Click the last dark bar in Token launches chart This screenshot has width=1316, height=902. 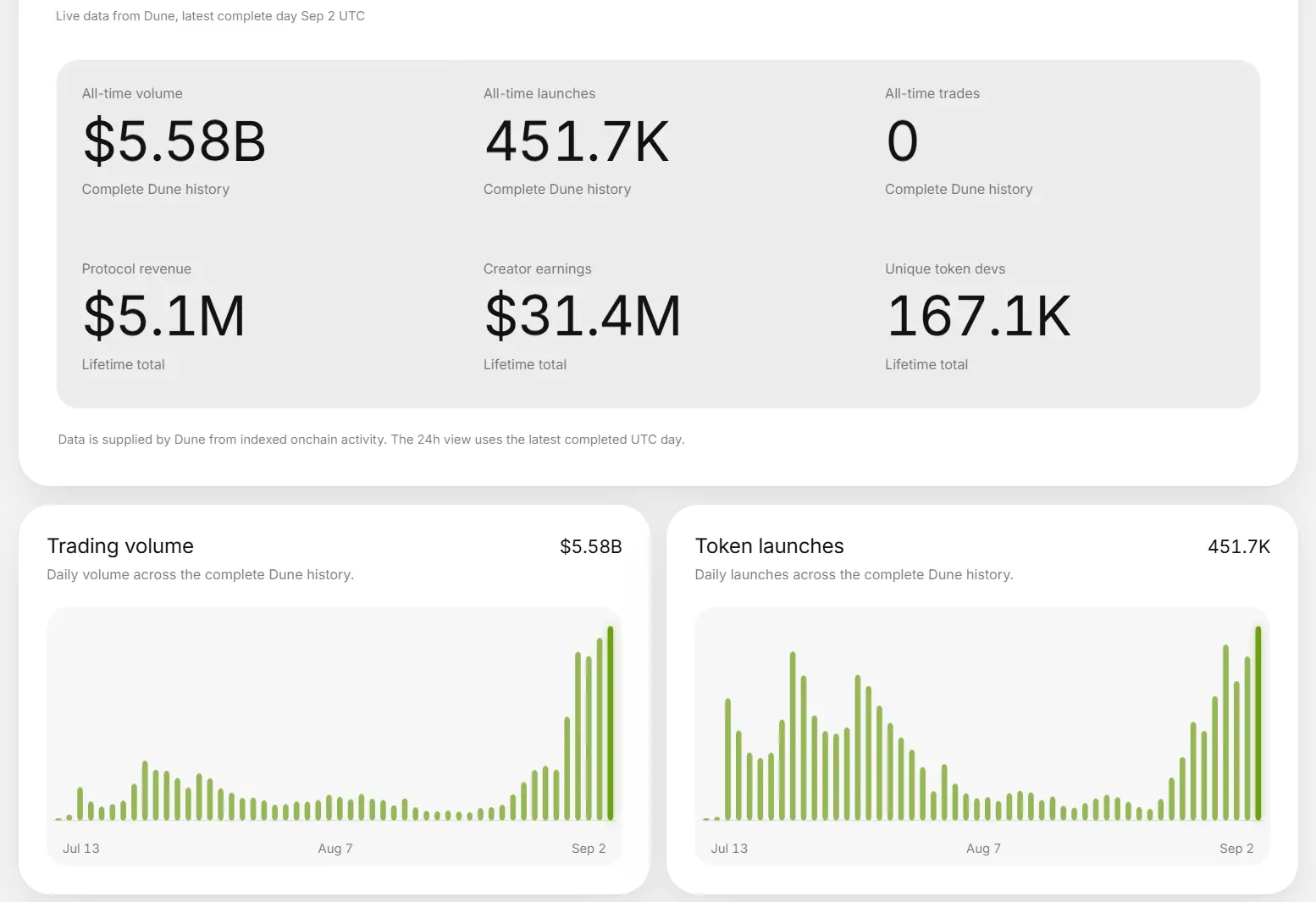[x=1258, y=723]
